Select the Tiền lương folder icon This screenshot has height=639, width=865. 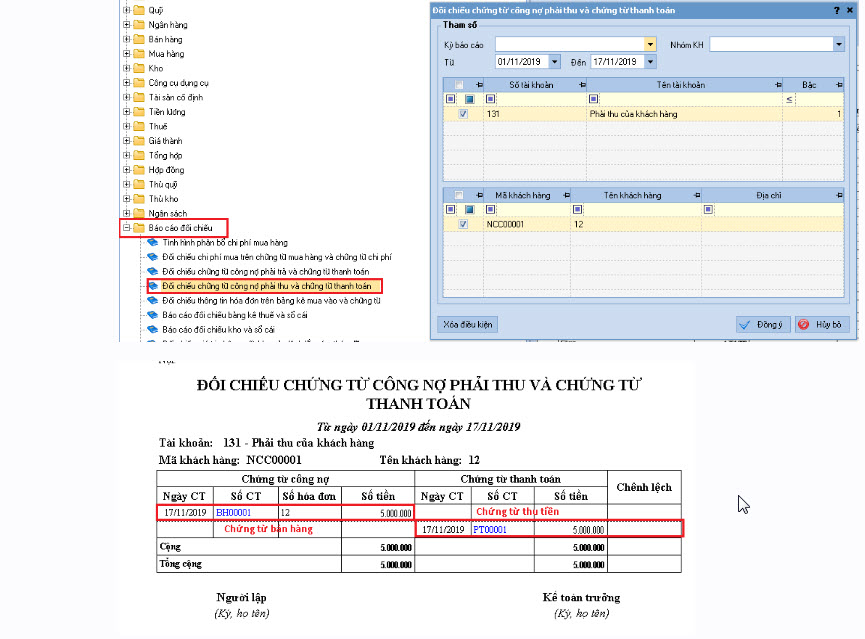click(x=139, y=112)
